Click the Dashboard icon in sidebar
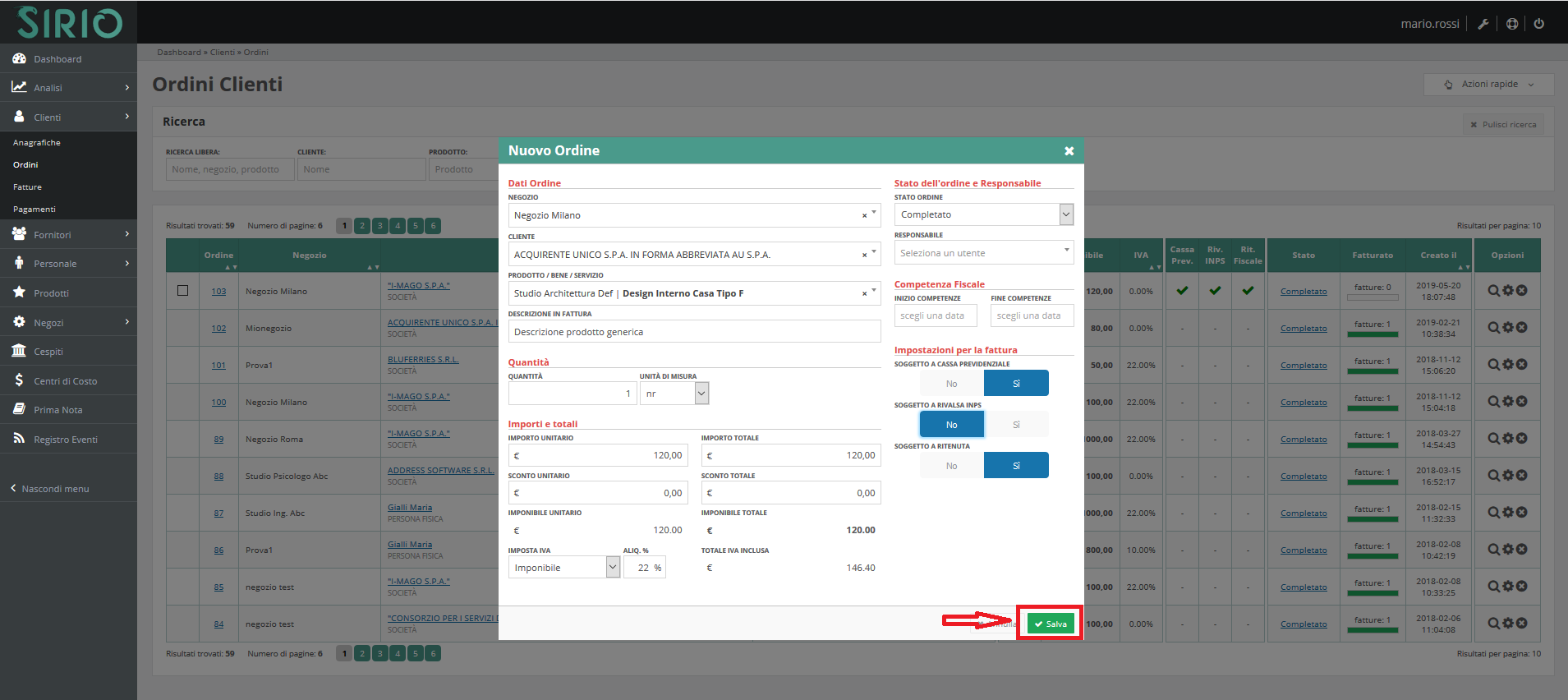Image resolution: width=1568 pixels, height=700 pixels. point(19,59)
